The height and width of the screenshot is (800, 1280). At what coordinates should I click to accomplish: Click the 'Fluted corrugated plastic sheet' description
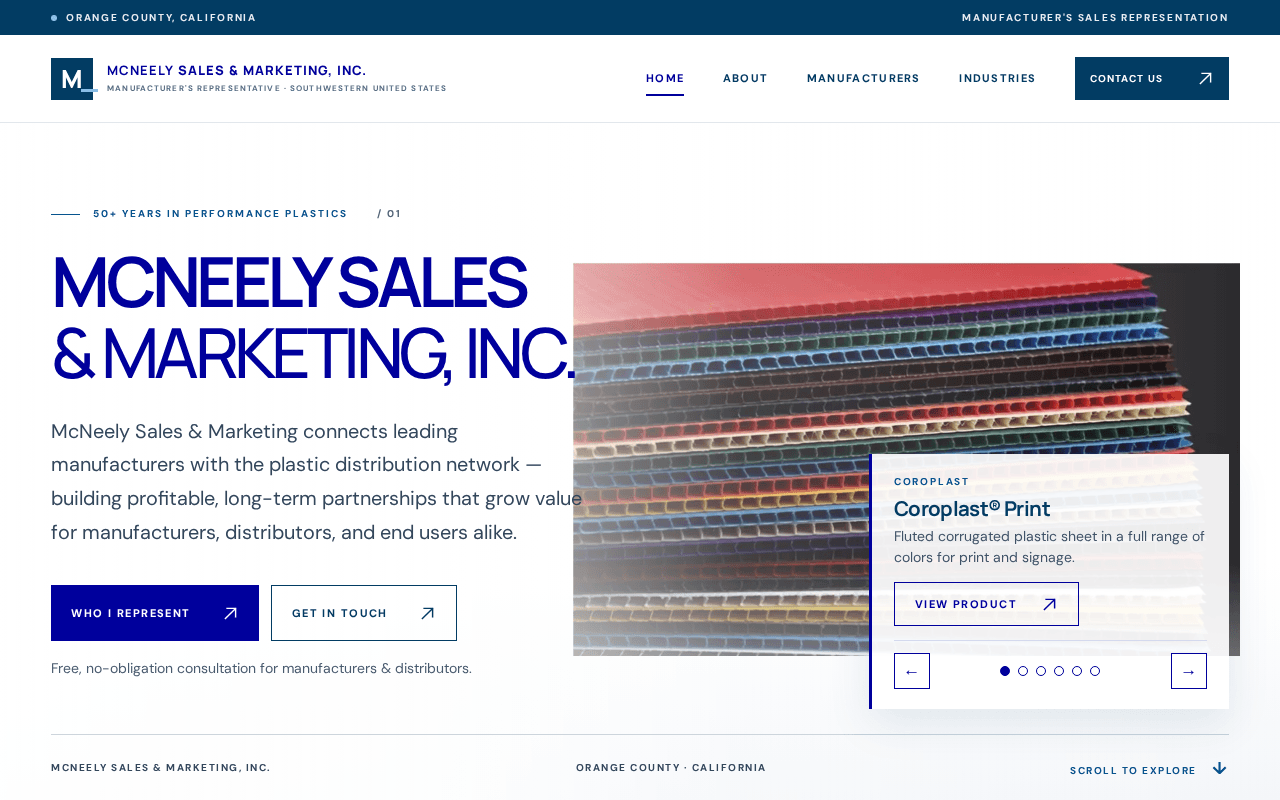point(1050,547)
